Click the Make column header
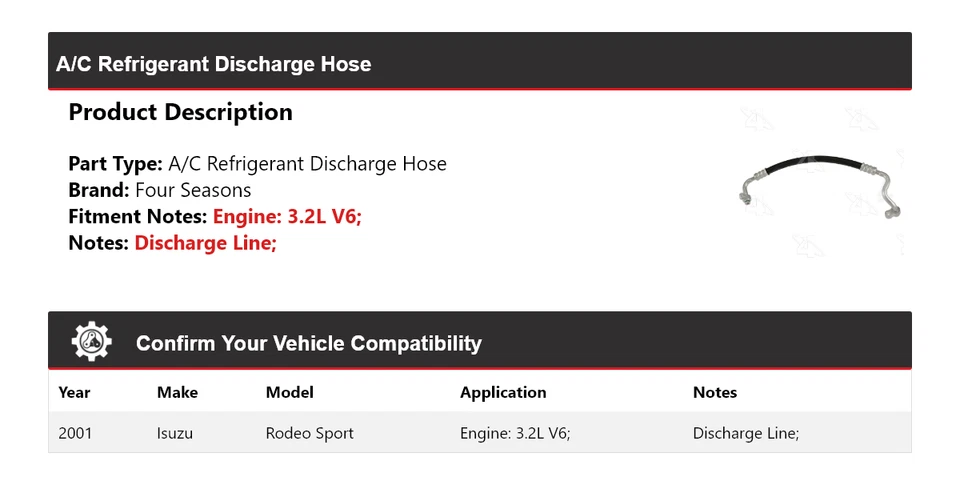The image size is (960, 485). coord(177,392)
